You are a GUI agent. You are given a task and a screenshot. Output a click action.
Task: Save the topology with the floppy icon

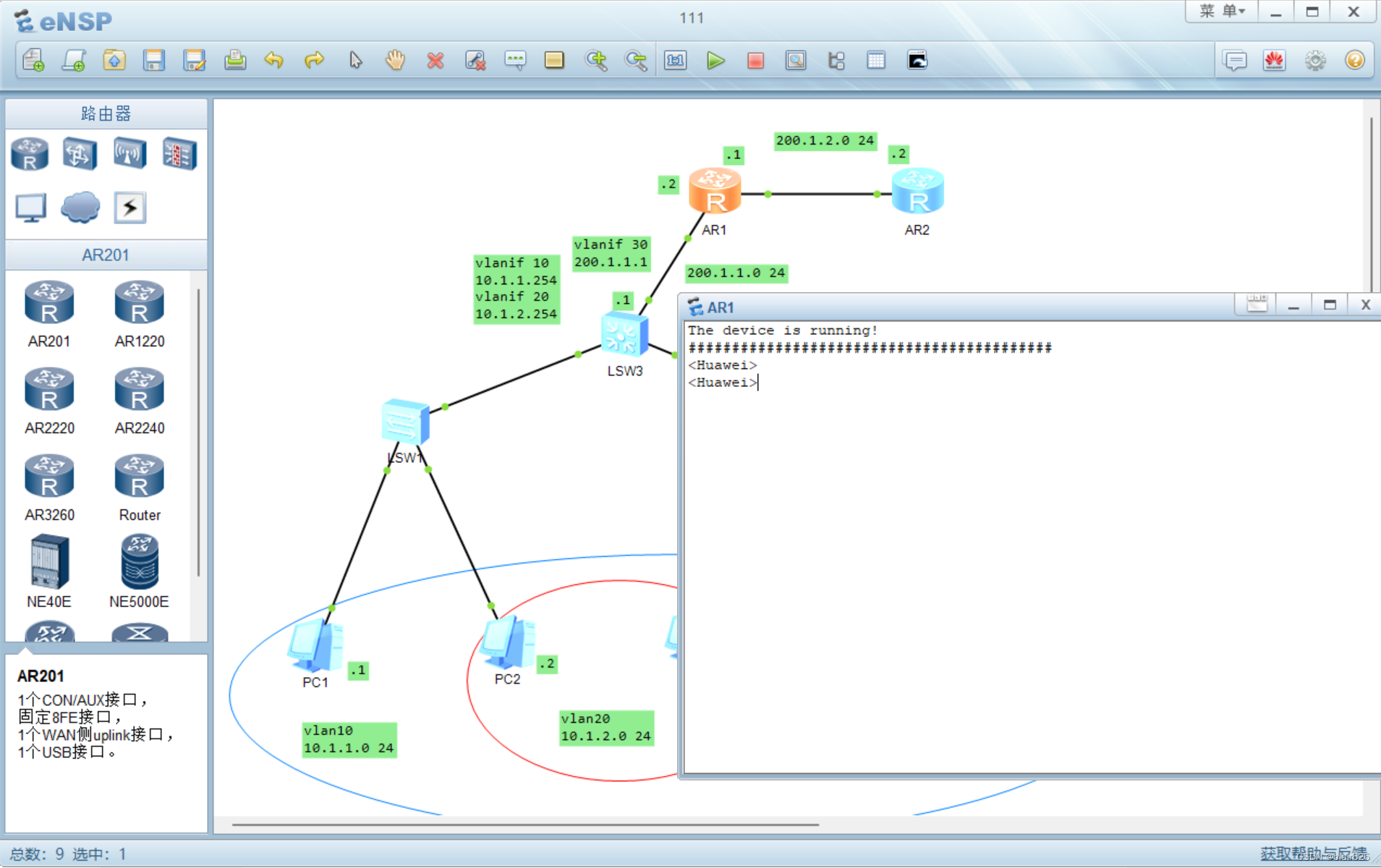pos(154,61)
